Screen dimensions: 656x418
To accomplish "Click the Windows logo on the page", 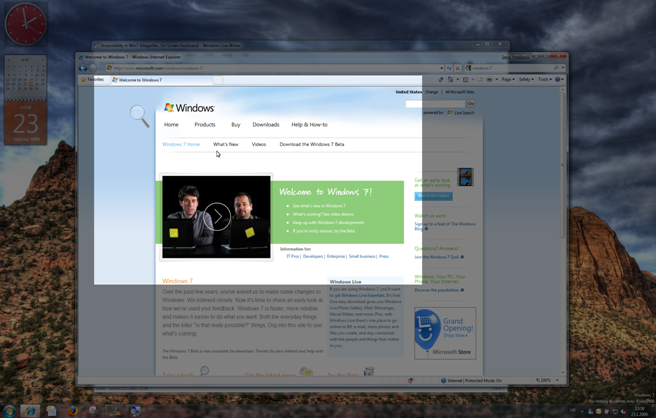I will 189,108.
